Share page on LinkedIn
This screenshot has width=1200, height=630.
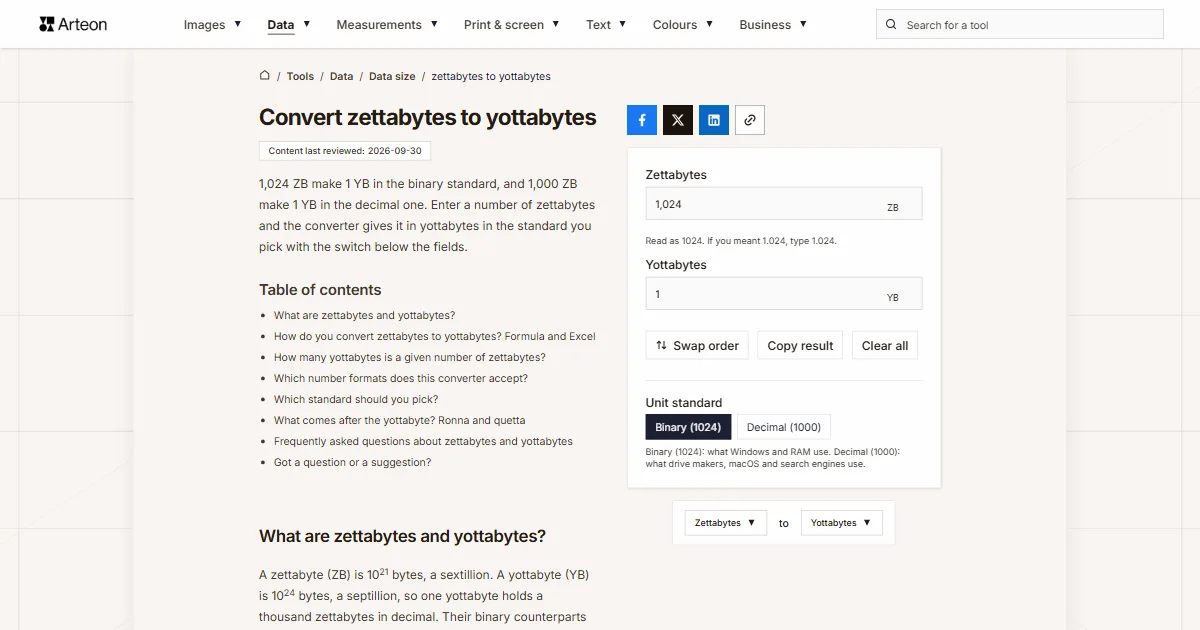(x=714, y=120)
